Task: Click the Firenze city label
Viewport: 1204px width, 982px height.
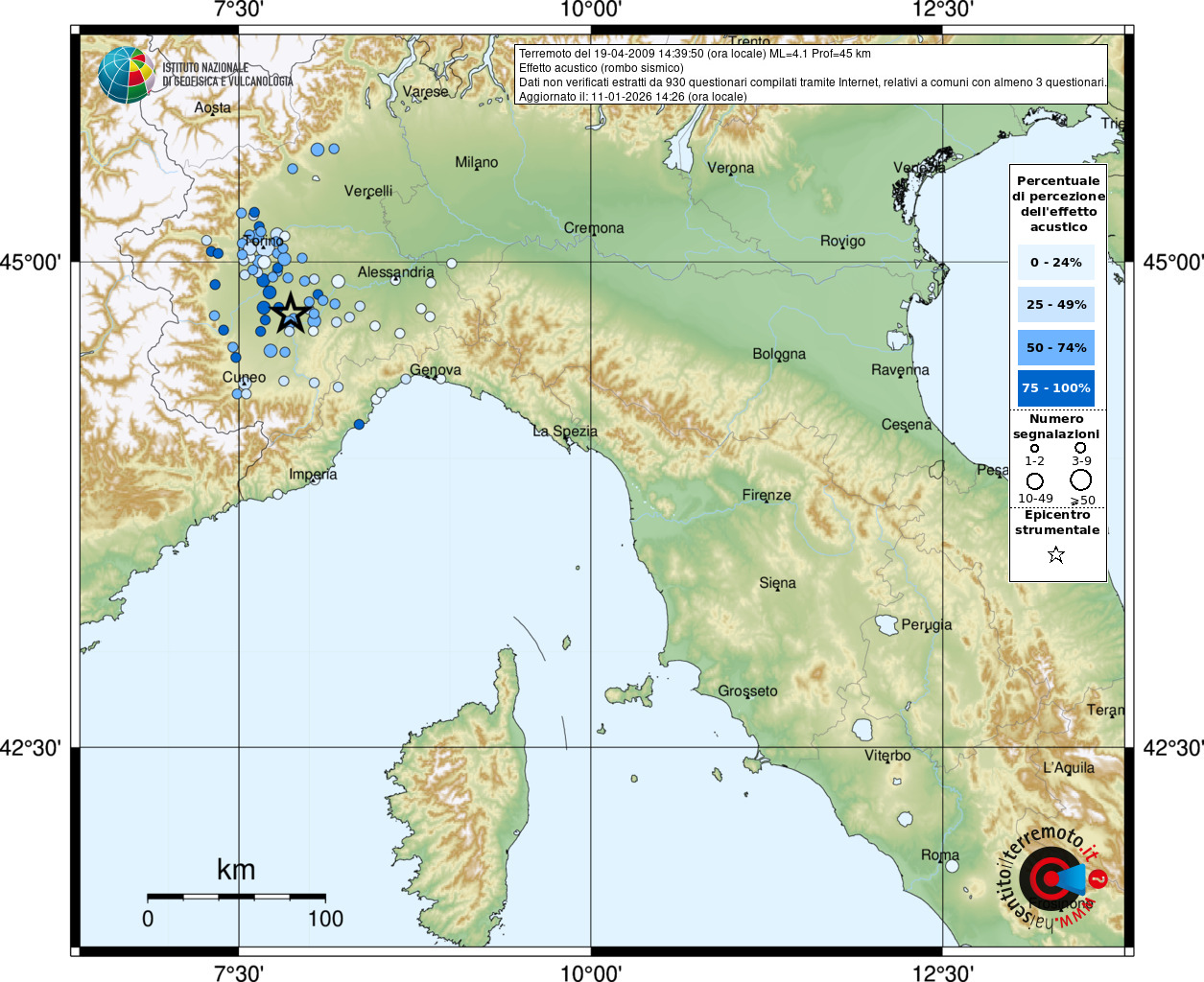Action: [x=767, y=496]
